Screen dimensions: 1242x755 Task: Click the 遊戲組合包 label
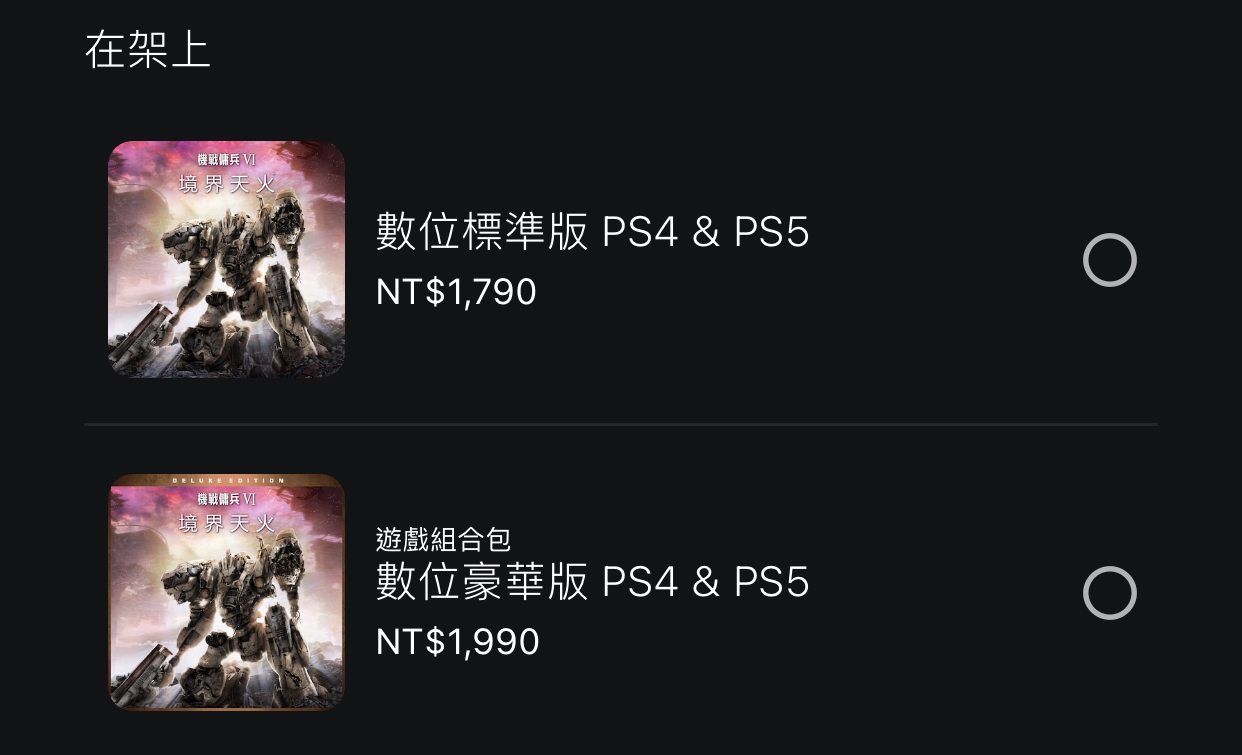click(x=444, y=540)
